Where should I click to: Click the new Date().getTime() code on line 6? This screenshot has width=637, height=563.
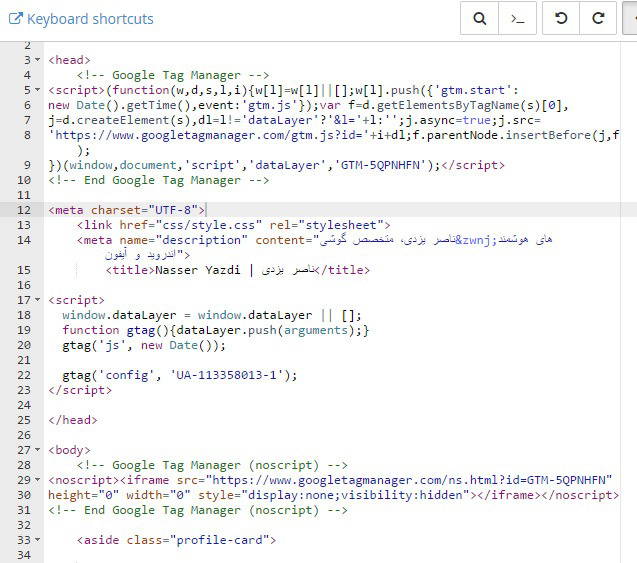click(x=119, y=105)
